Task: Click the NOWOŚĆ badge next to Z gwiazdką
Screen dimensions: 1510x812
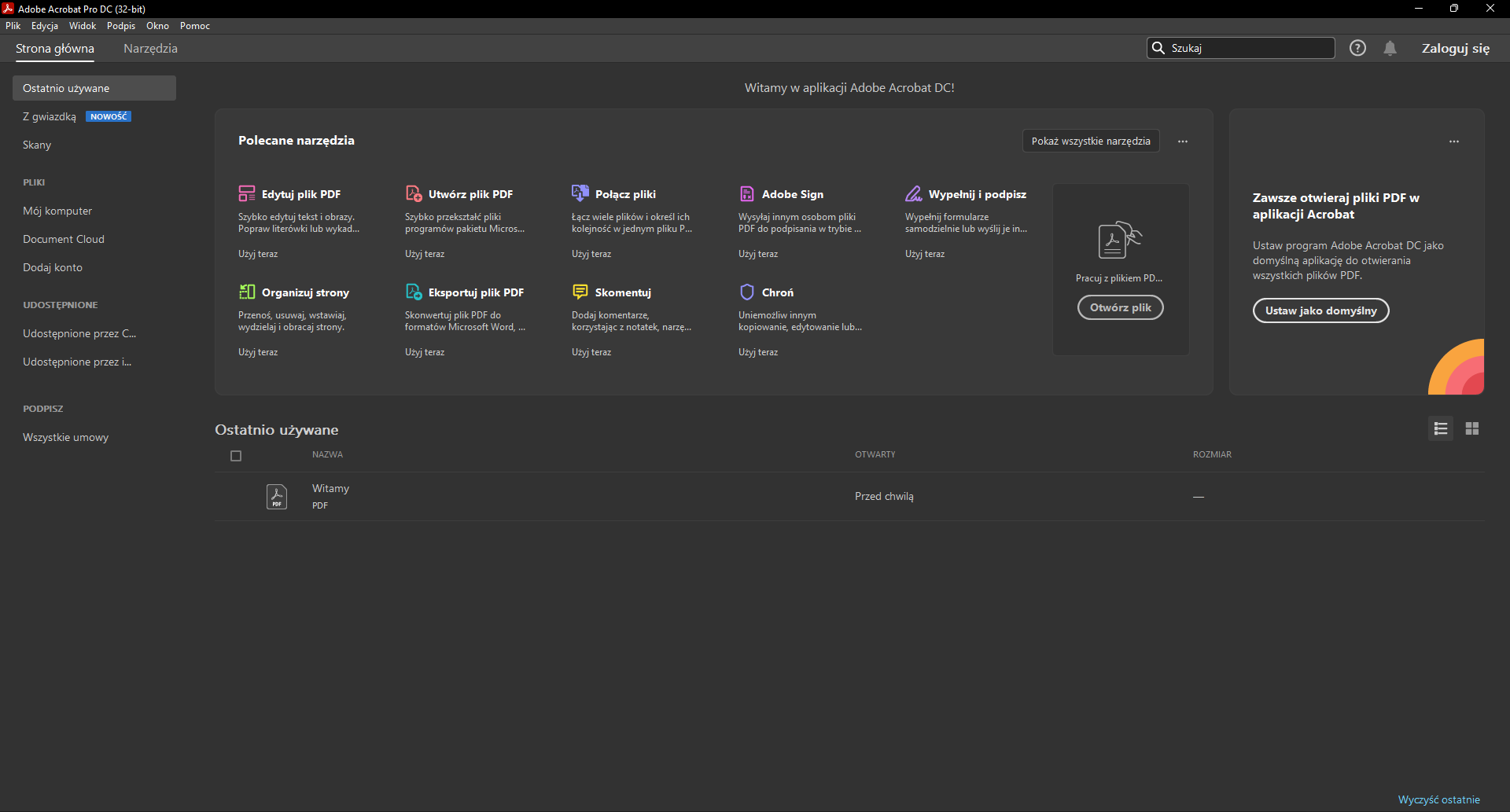Action: [x=109, y=116]
